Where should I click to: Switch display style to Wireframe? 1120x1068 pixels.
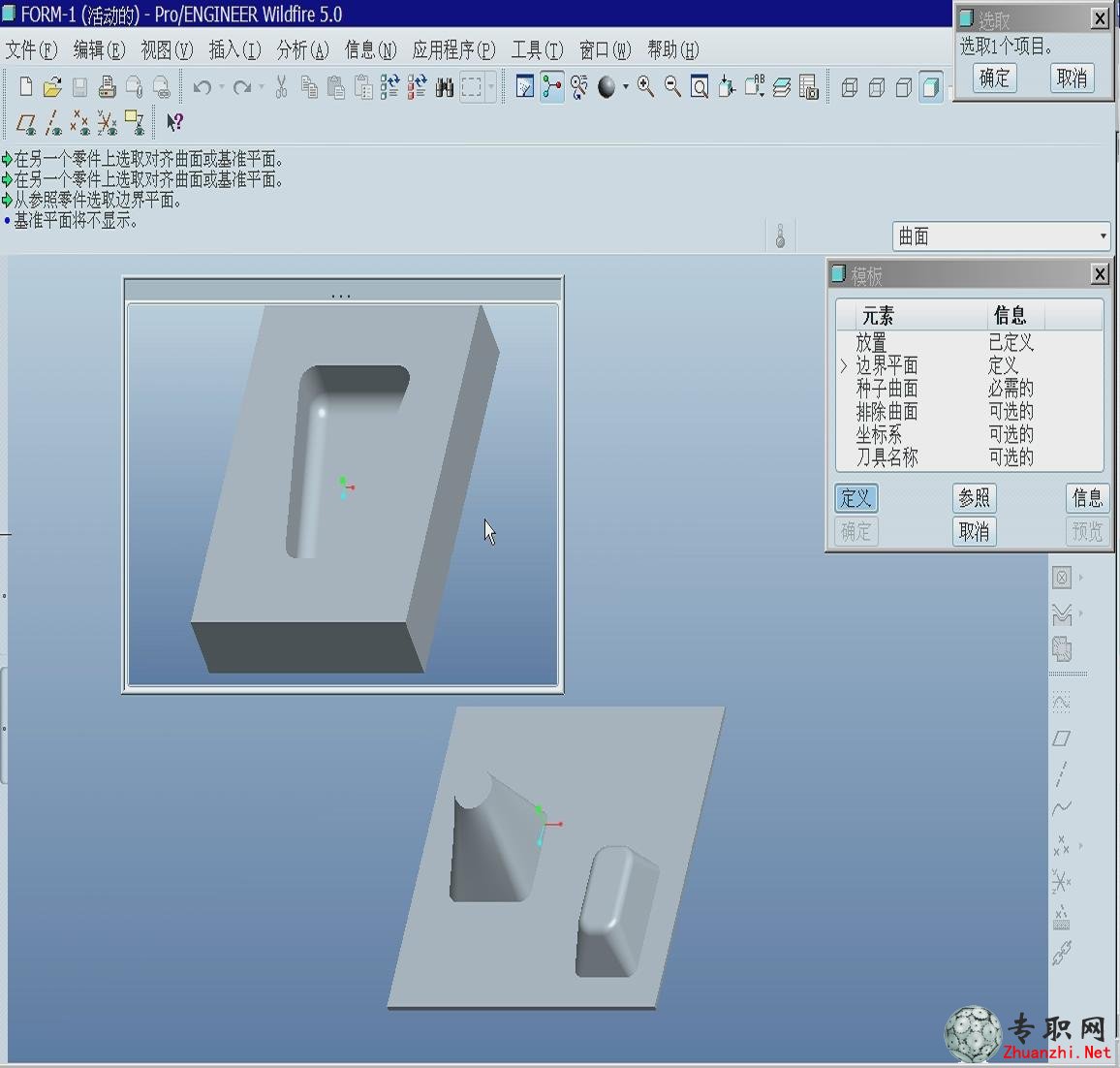(850, 87)
